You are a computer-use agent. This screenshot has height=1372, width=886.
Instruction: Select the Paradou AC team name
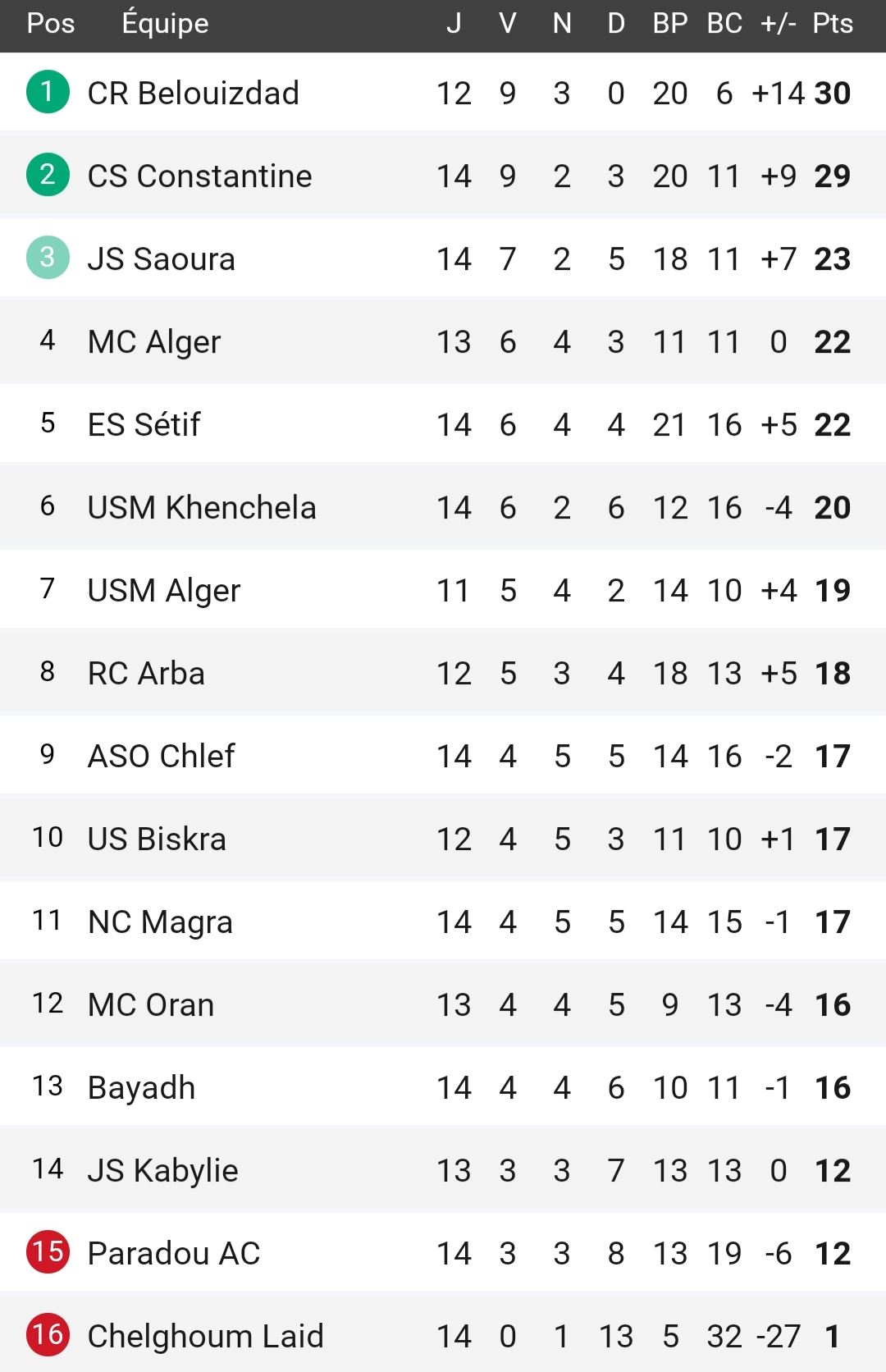click(174, 1254)
